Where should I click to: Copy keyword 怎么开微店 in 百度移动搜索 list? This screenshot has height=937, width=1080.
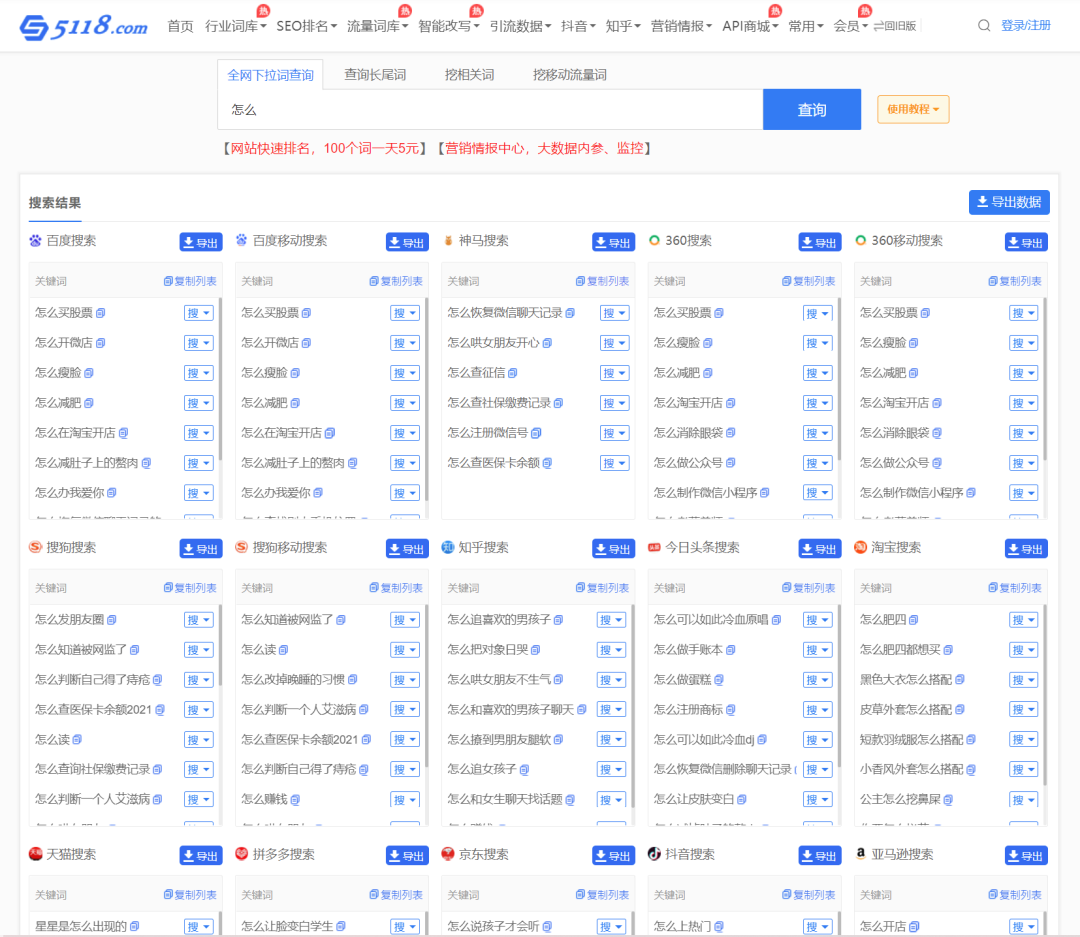point(307,342)
